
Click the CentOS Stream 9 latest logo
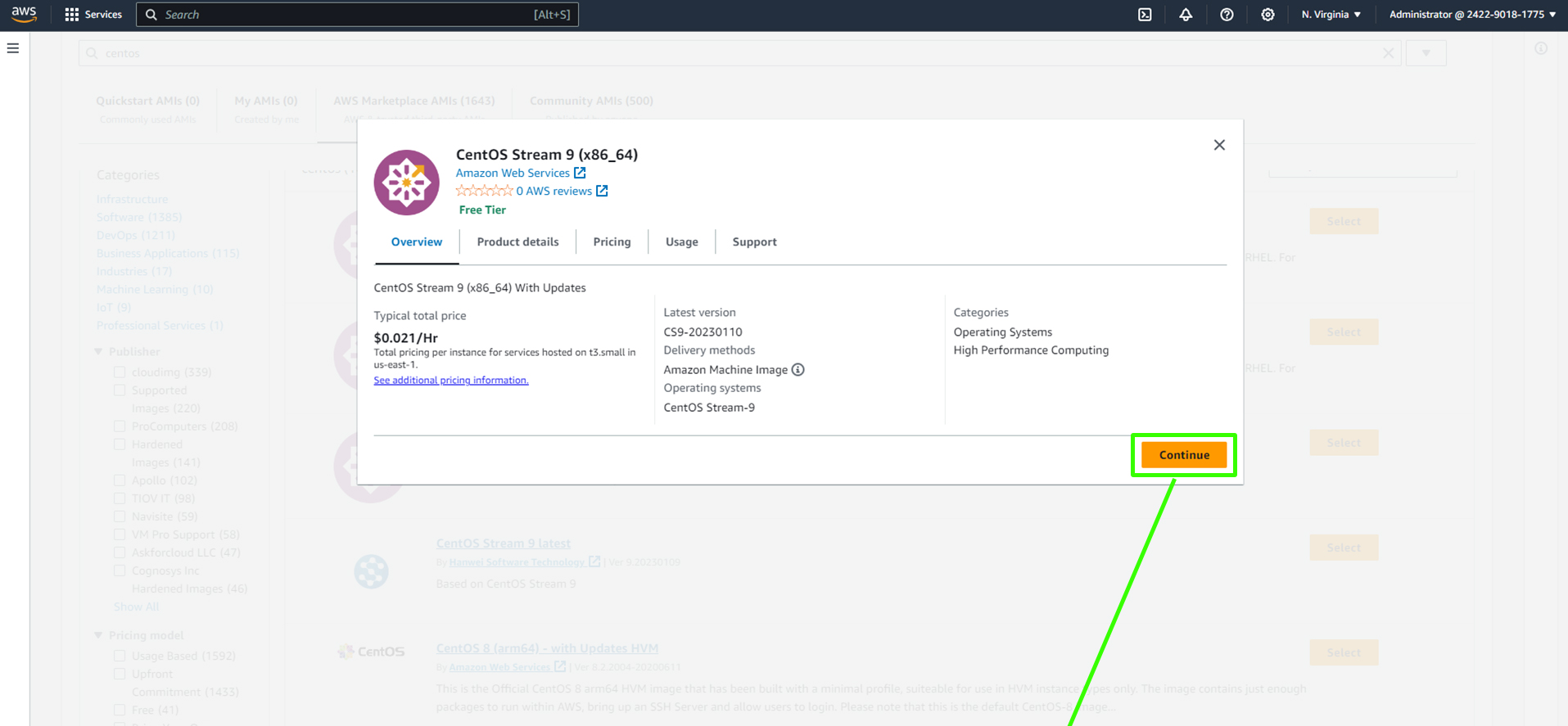[371, 571]
